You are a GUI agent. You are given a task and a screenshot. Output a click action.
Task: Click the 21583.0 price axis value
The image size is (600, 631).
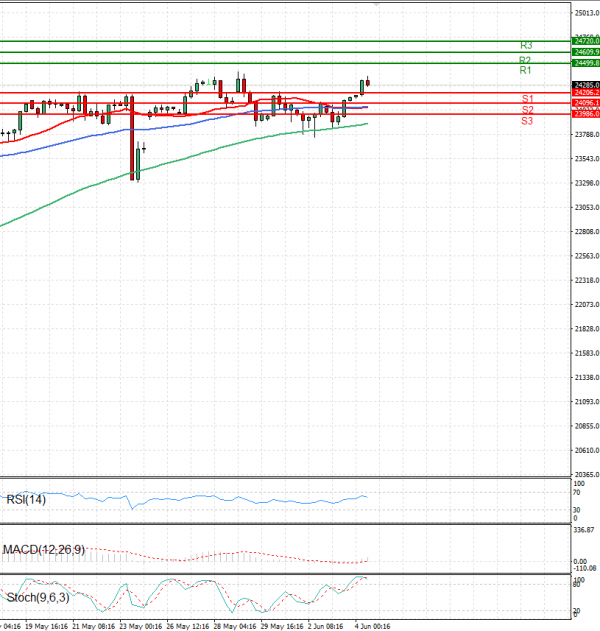pyautogui.click(x=587, y=353)
